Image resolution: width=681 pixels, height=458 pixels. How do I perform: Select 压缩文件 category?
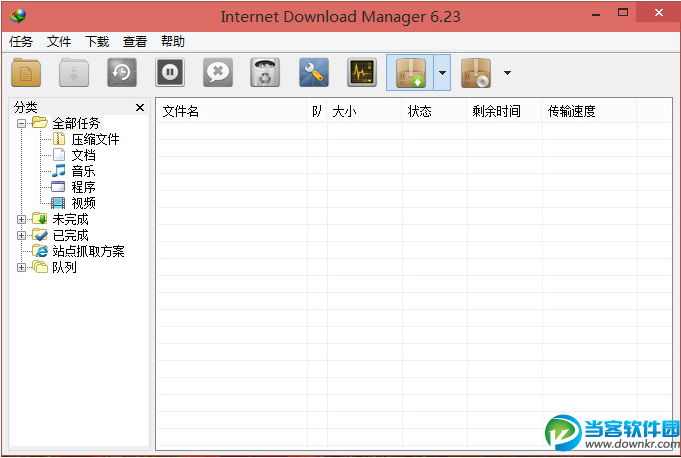pyautogui.click(x=95, y=139)
